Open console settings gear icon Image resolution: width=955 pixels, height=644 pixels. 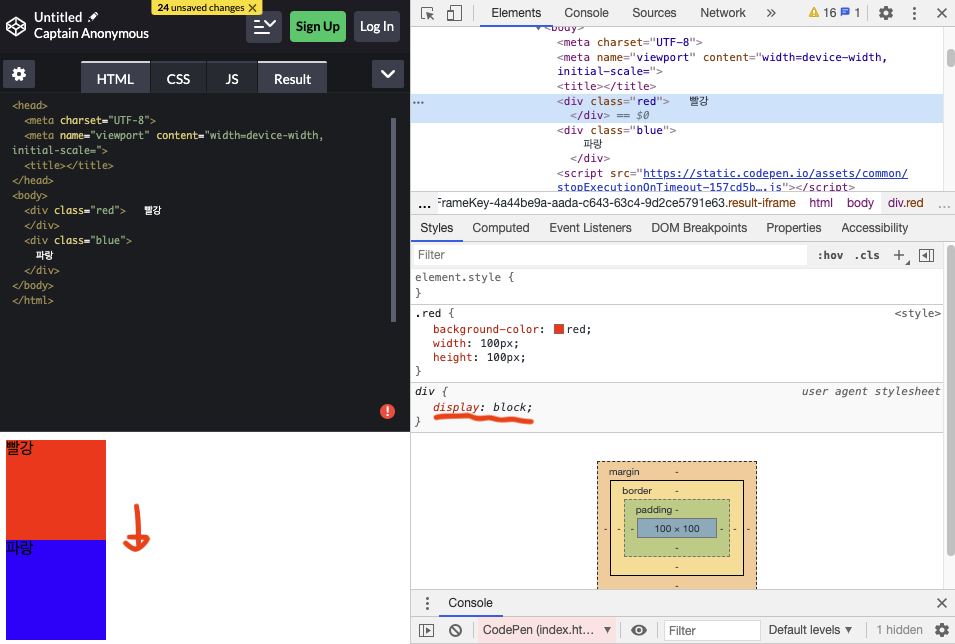click(x=941, y=630)
